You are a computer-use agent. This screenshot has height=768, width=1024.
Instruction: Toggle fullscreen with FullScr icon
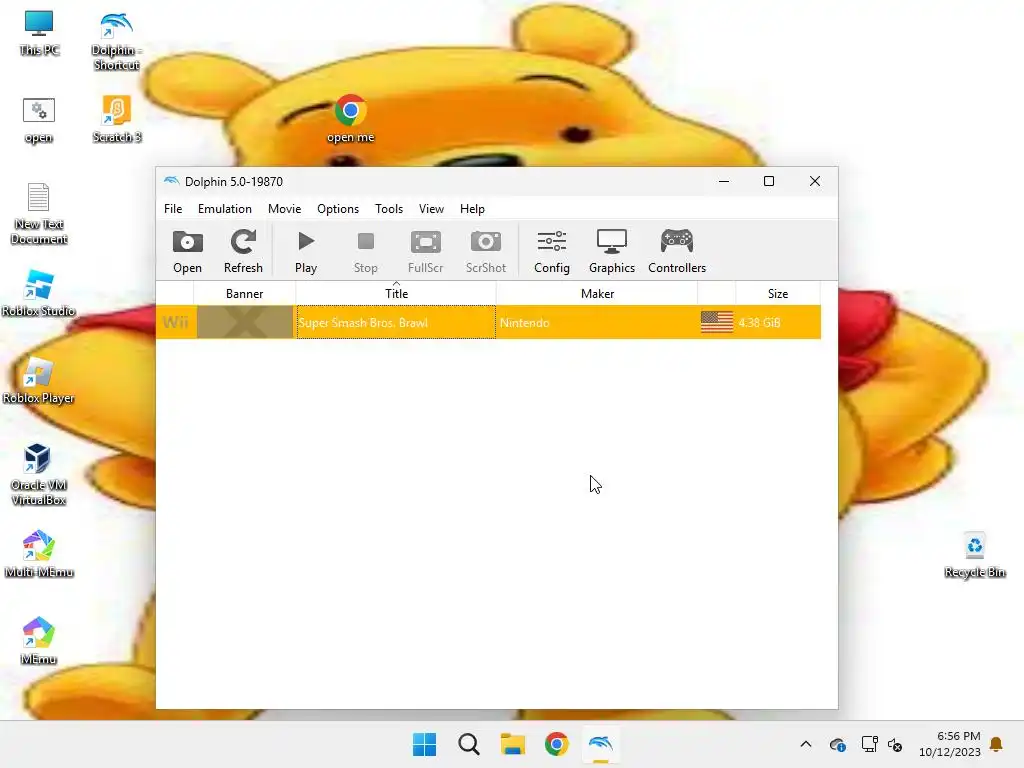(x=426, y=251)
